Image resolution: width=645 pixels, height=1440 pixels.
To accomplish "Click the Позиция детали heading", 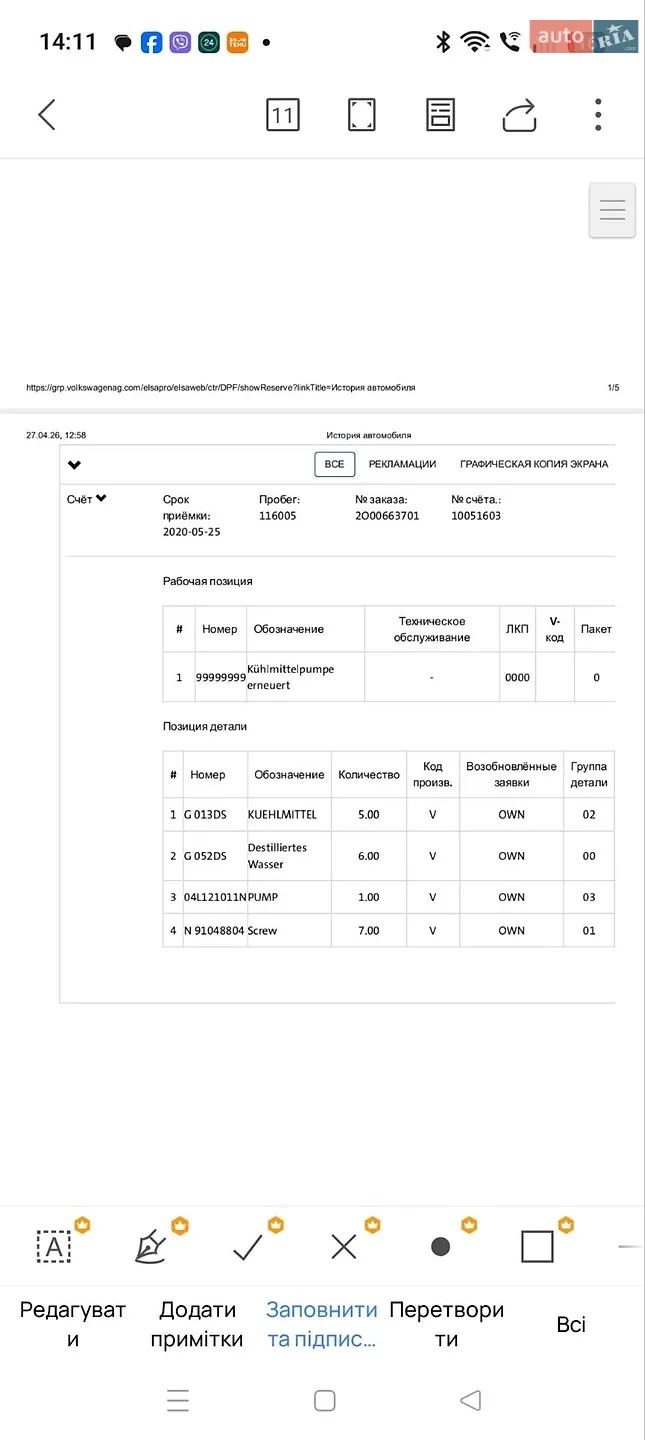I will 205,726.
